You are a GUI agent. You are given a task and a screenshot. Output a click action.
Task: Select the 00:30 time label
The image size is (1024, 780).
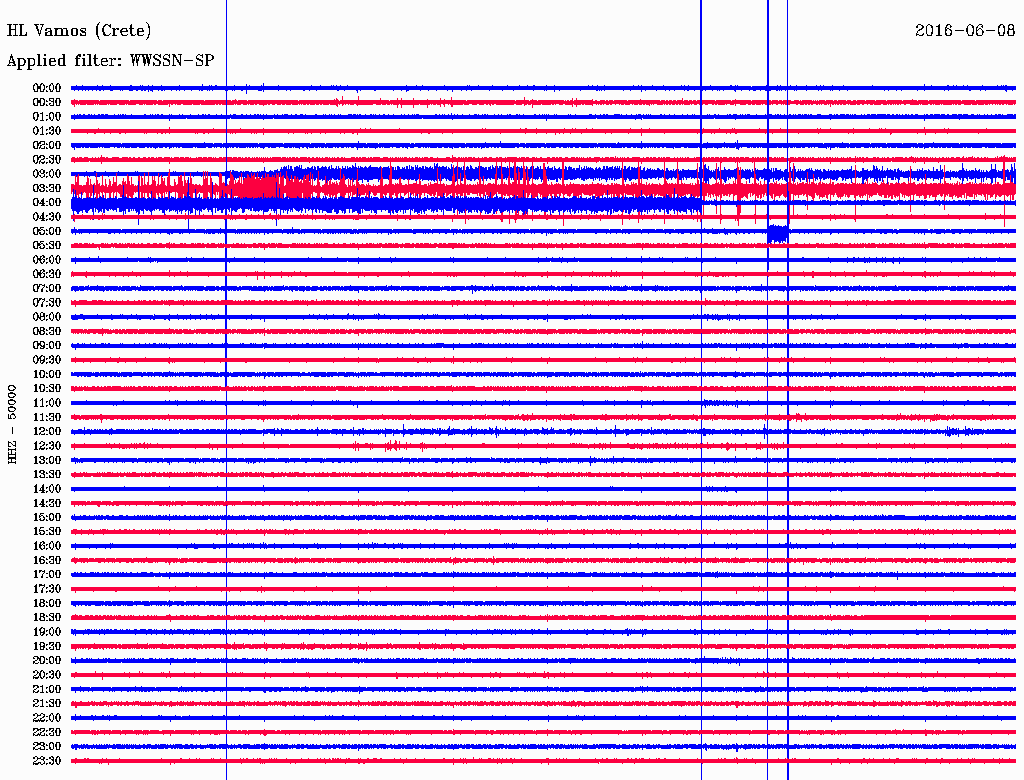point(47,102)
